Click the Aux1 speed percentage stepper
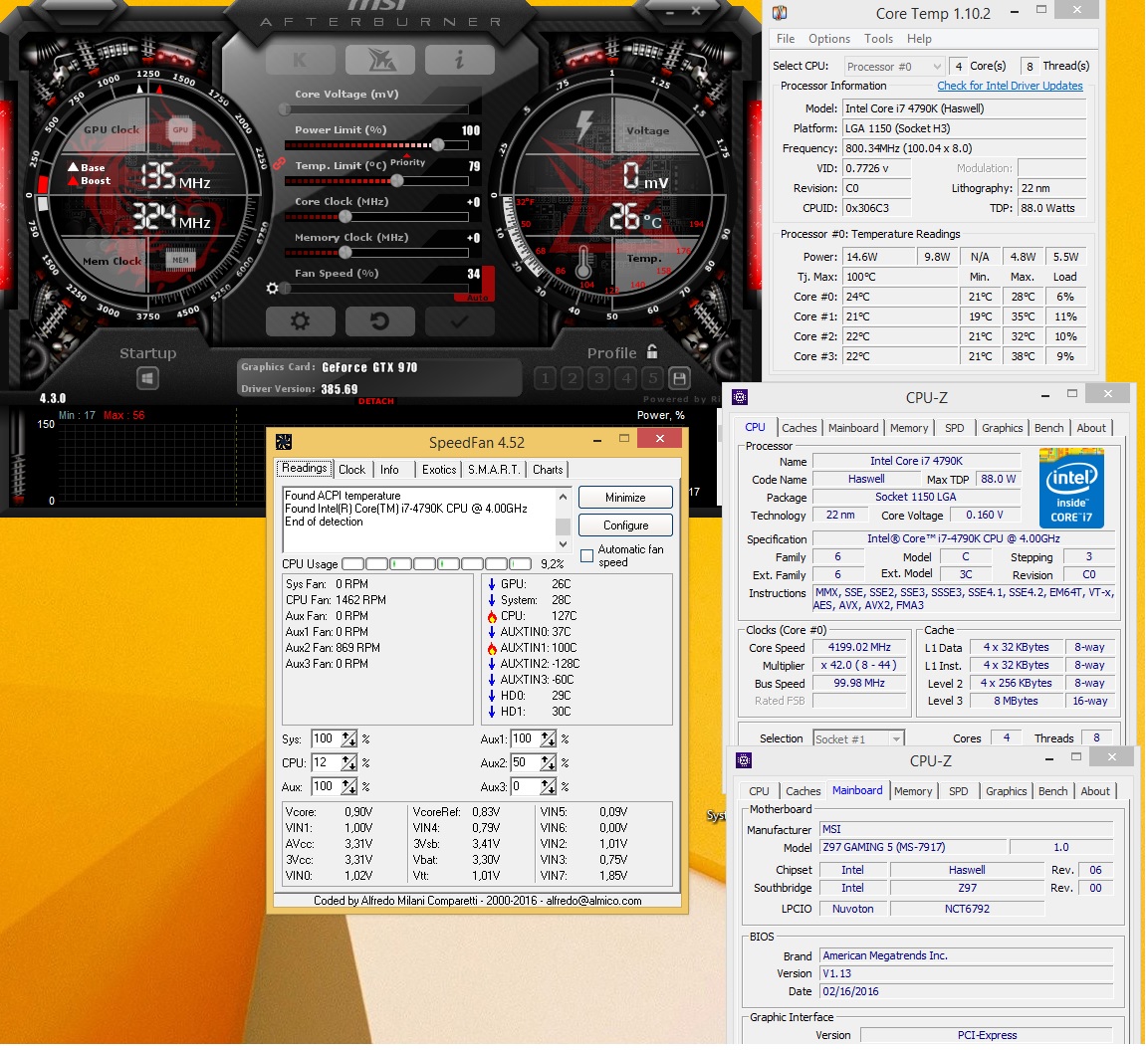This screenshot has height=1050, width=1148. 548,739
